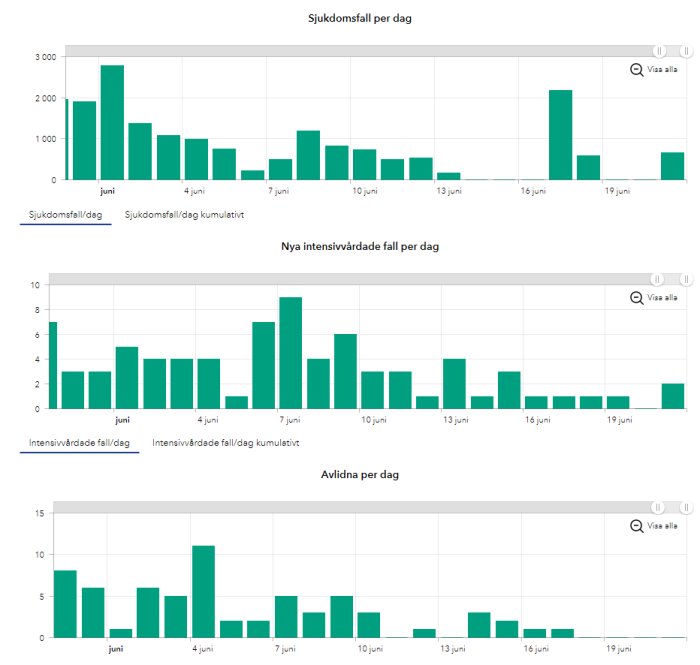Image resolution: width=700 pixels, height=665 pixels.
Task: Switch to Sjukdomsfall/dag kumulativt tab
Action: point(184,215)
